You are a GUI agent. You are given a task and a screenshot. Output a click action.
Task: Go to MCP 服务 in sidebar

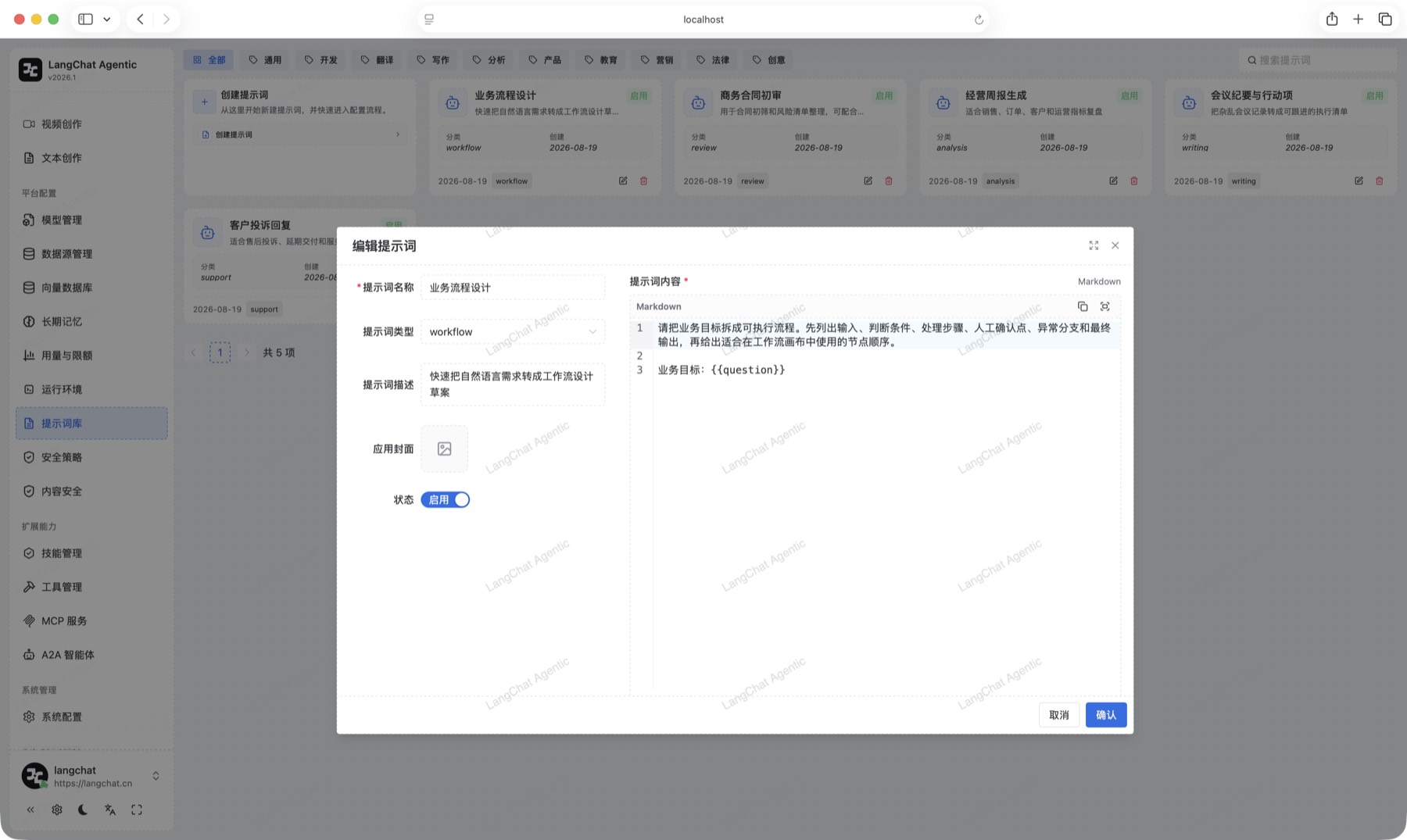click(91, 620)
